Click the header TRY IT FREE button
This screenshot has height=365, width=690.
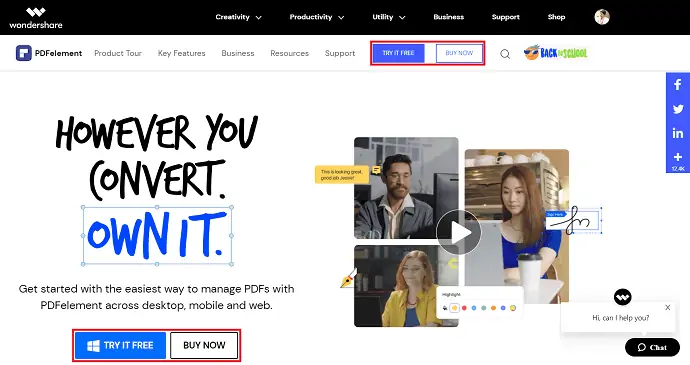398,53
